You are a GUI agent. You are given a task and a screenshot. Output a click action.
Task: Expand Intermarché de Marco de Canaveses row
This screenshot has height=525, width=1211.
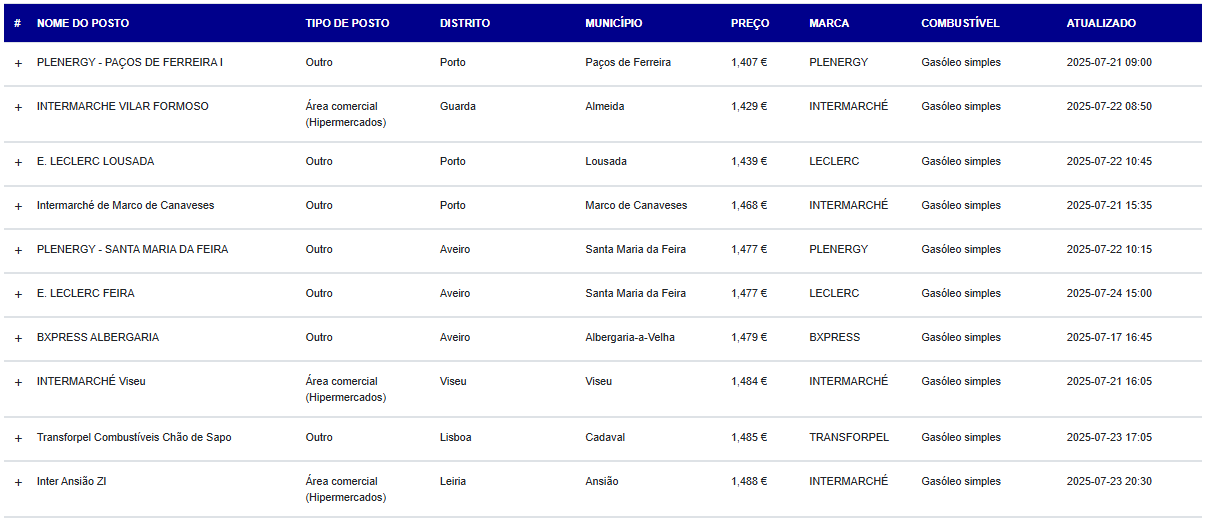point(18,206)
